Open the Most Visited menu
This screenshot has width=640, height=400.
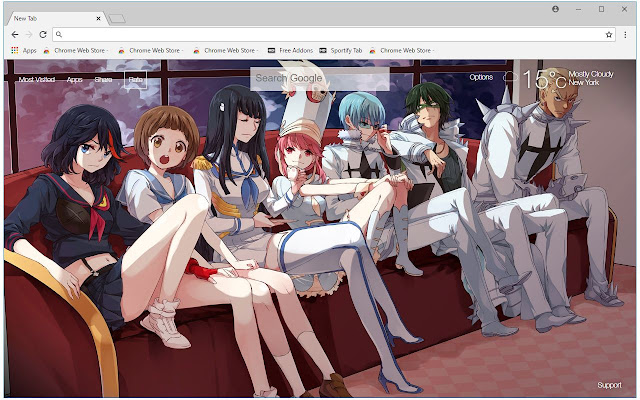coord(37,80)
